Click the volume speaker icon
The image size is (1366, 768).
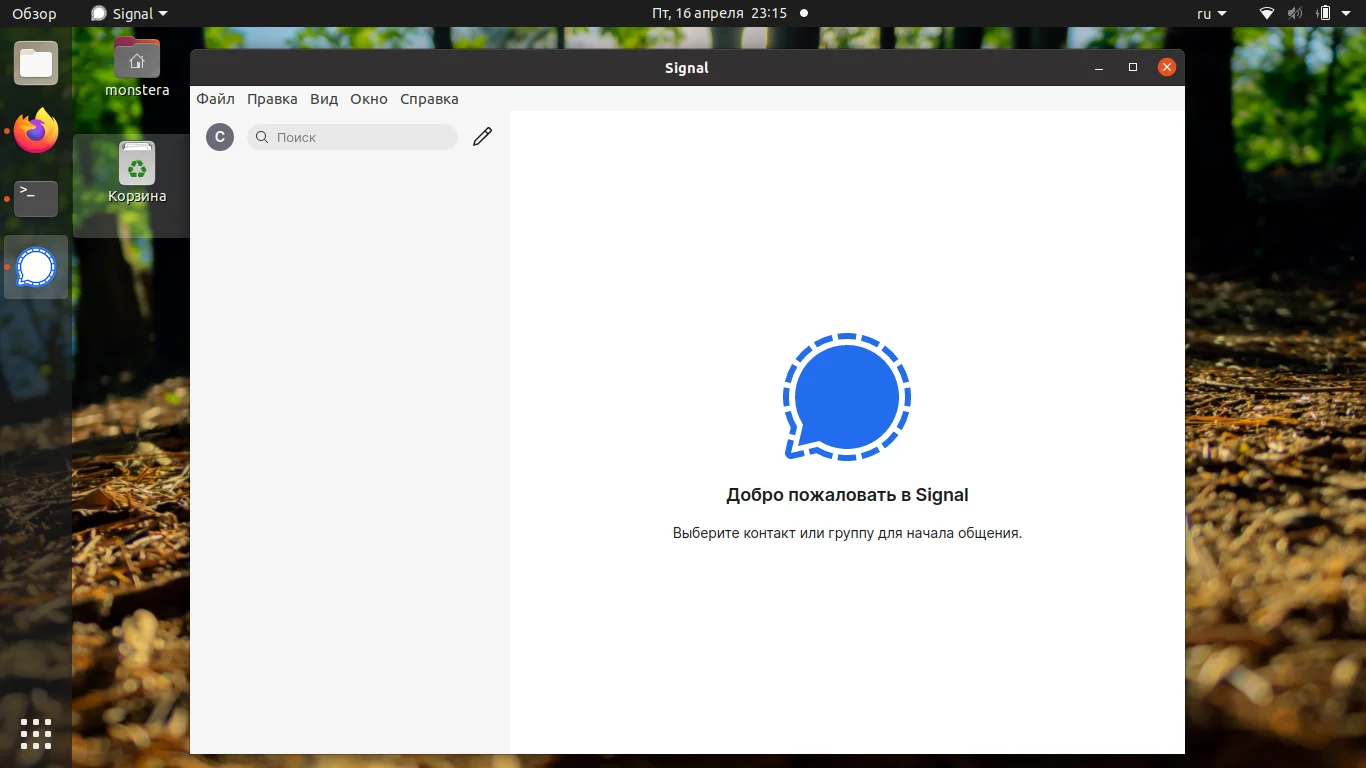[1295, 14]
